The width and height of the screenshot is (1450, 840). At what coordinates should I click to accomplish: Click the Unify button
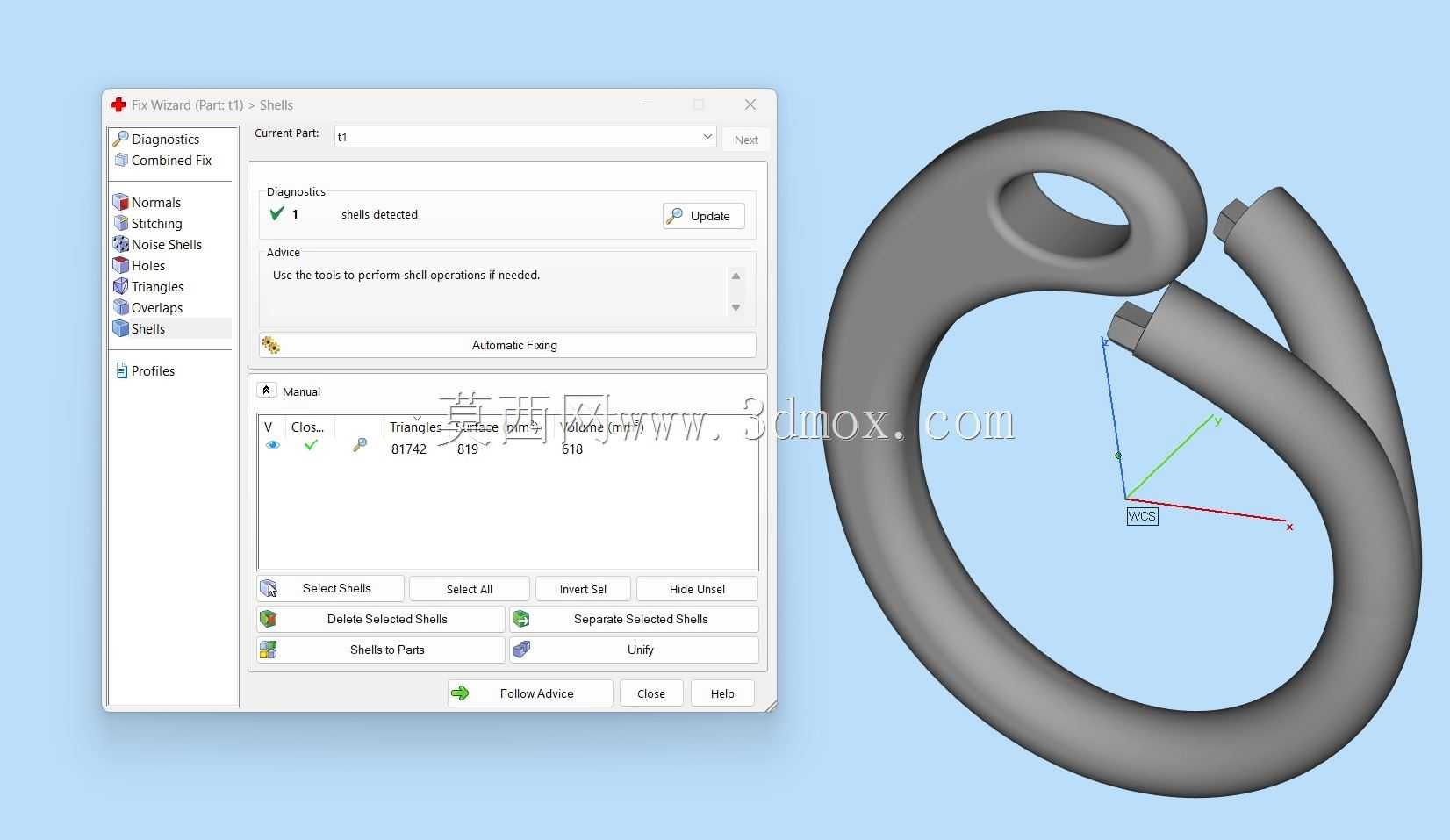click(x=634, y=650)
